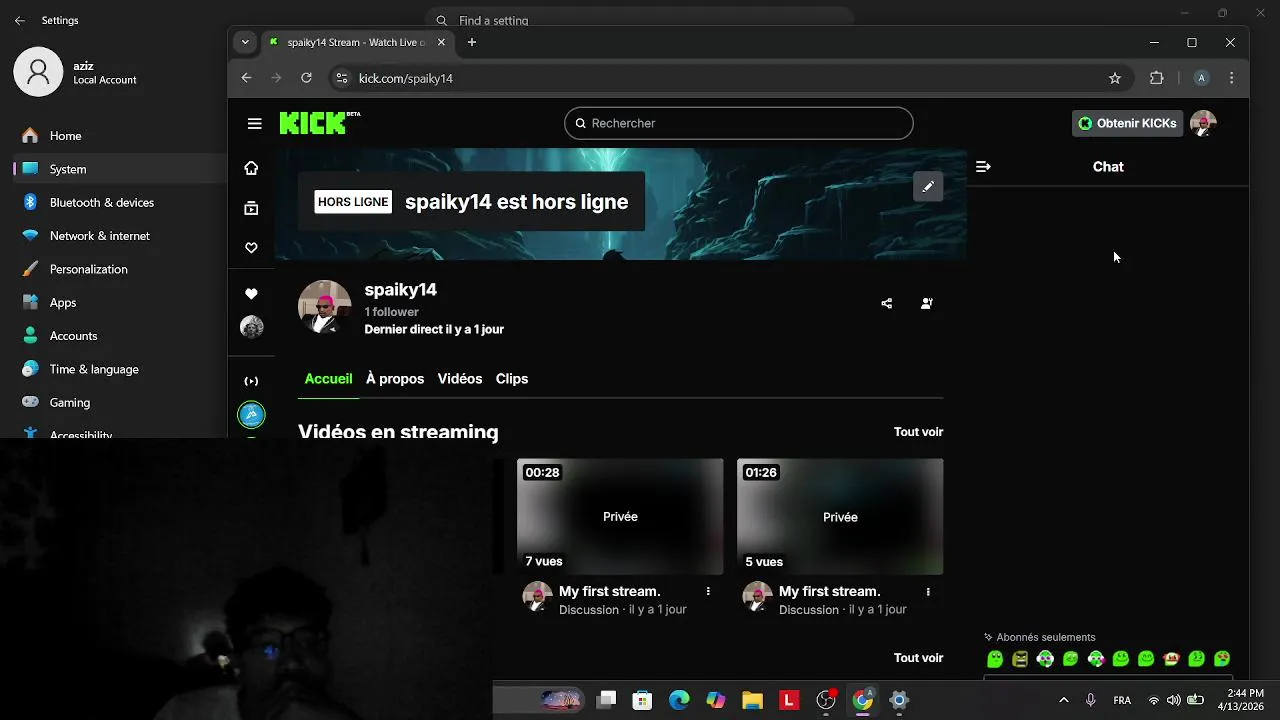Show hidden system tray icons
1280x720 pixels.
pos(1063,700)
